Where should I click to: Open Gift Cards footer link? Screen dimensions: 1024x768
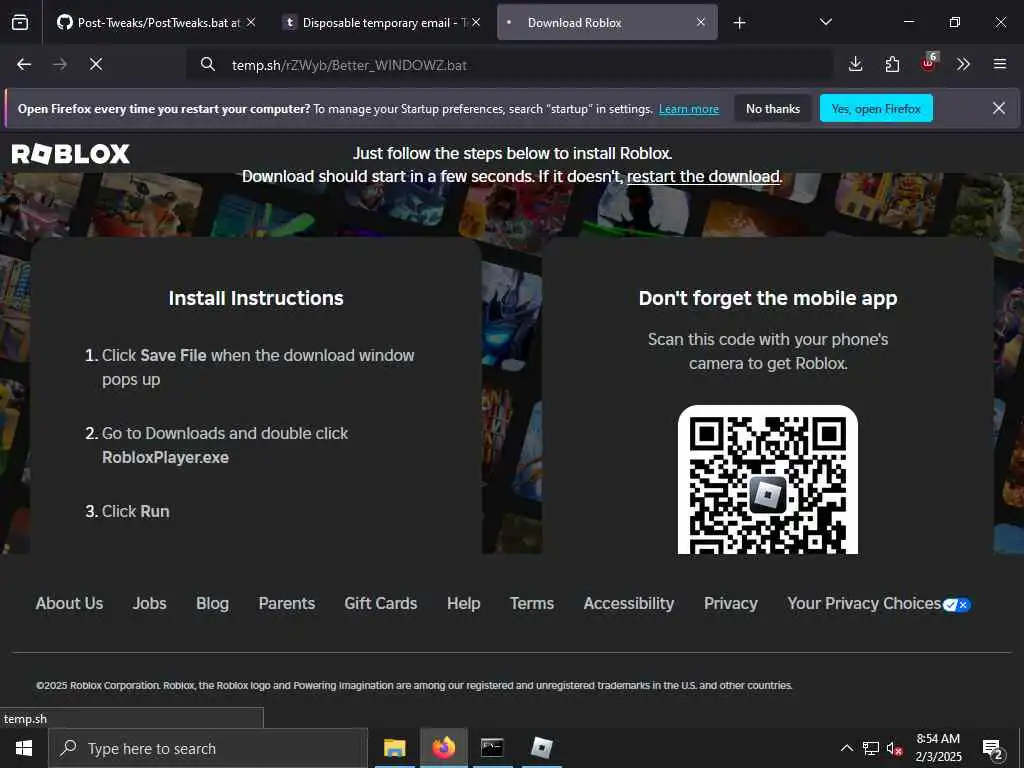coord(381,603)
